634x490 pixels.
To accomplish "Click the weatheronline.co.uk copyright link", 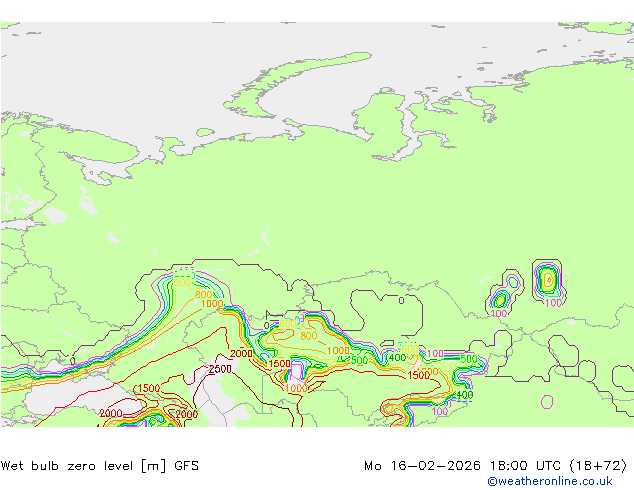I will pyautogui.click(x=549, y=481).
